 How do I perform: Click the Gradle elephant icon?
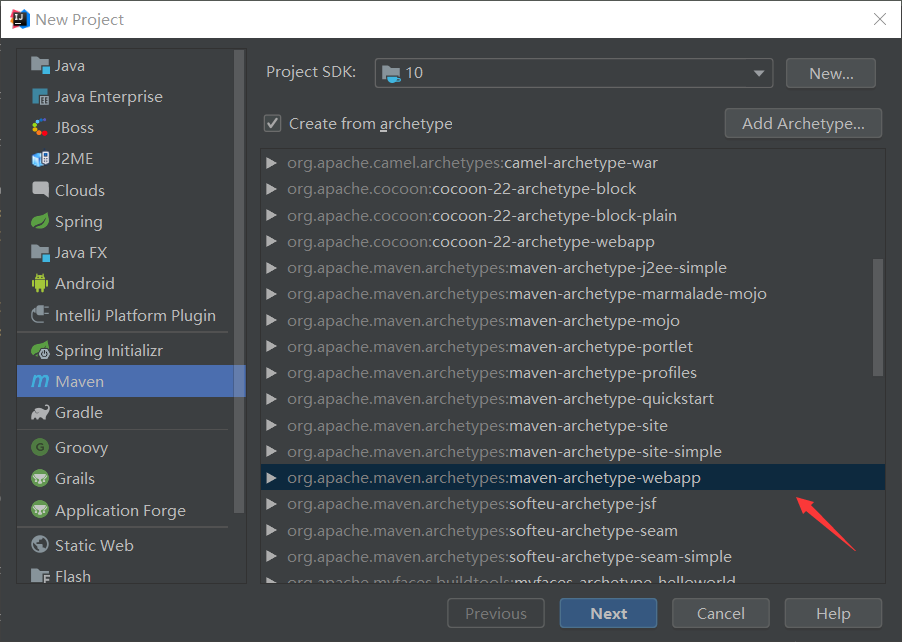[40, 412]
